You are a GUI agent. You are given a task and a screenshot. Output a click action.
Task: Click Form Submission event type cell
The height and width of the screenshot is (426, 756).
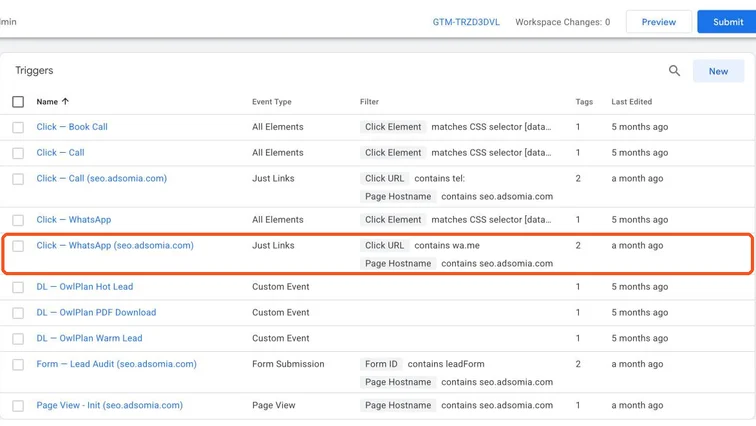288,364
